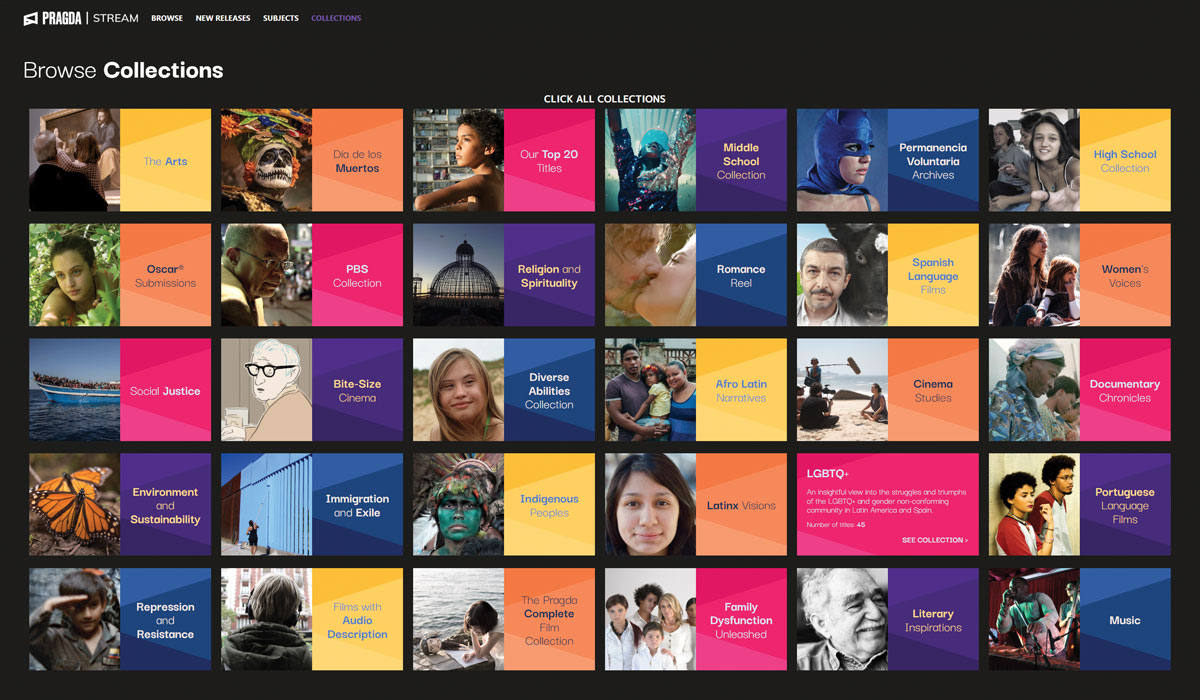
Task: Choose the Oscar Submissions collection
Action: (165, 276)
